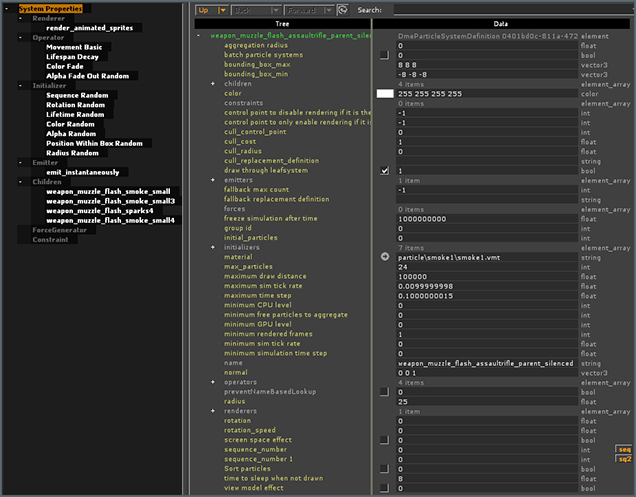Click the material browse arrow icon
The image size is (636, 497).
click(385, 257)
